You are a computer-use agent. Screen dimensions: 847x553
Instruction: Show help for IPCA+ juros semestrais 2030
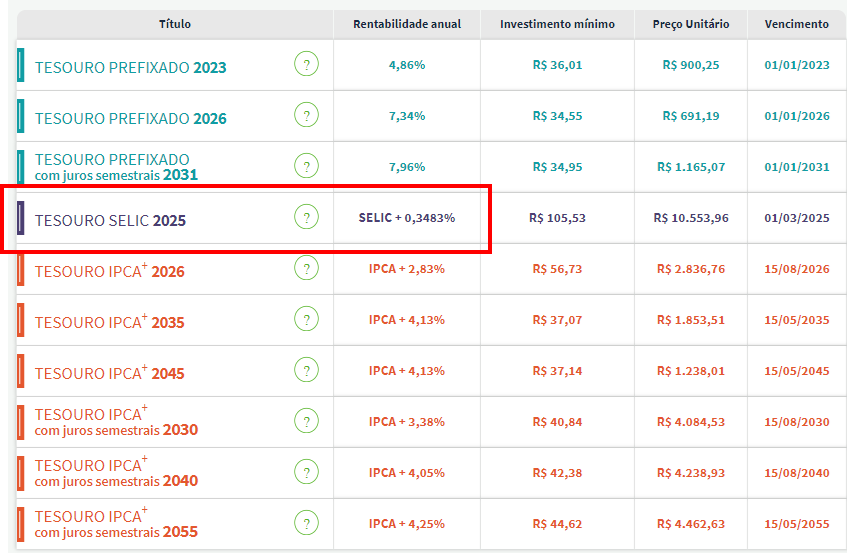306,421
